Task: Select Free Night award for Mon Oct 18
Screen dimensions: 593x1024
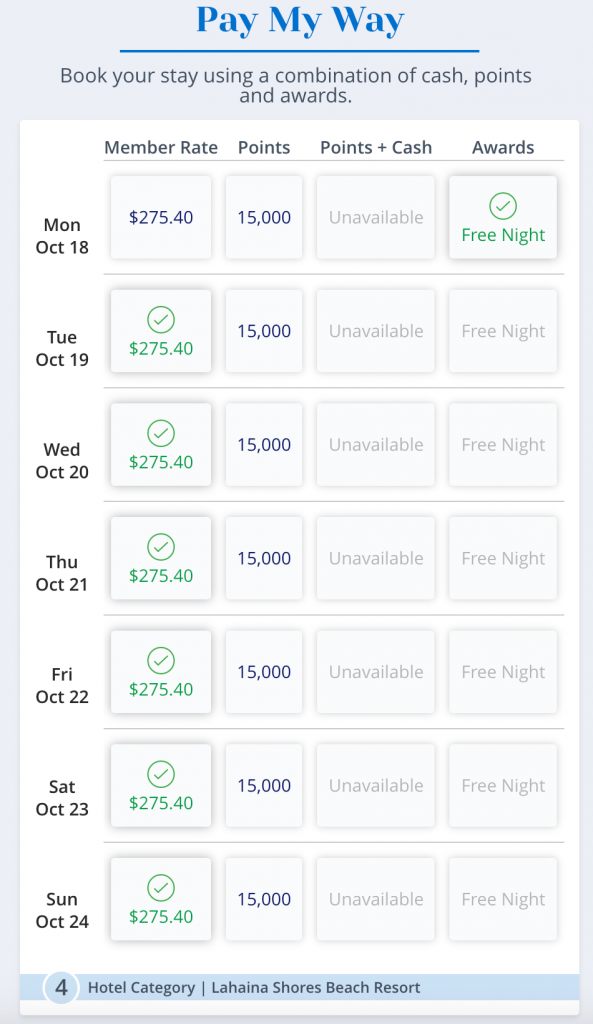Action: (x=503, y=217)
